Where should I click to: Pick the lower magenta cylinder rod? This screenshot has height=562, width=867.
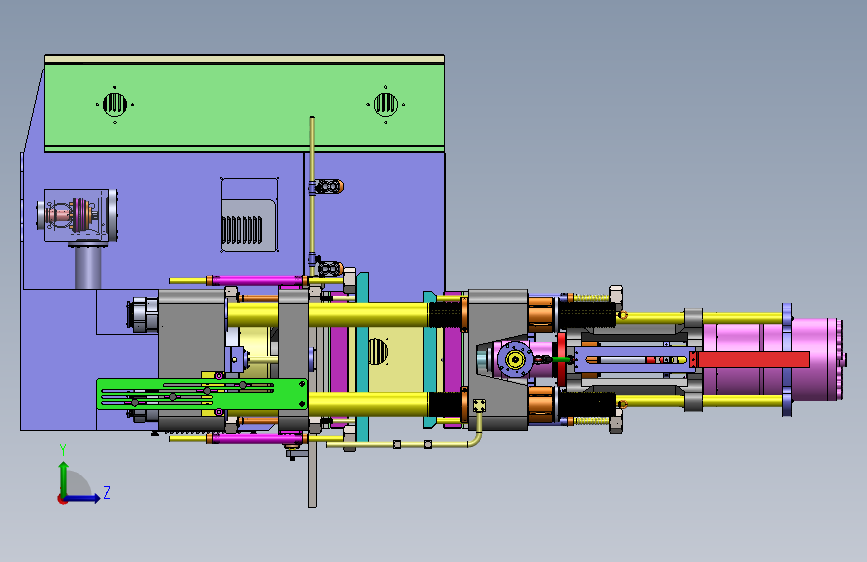(x=258, y=439)
